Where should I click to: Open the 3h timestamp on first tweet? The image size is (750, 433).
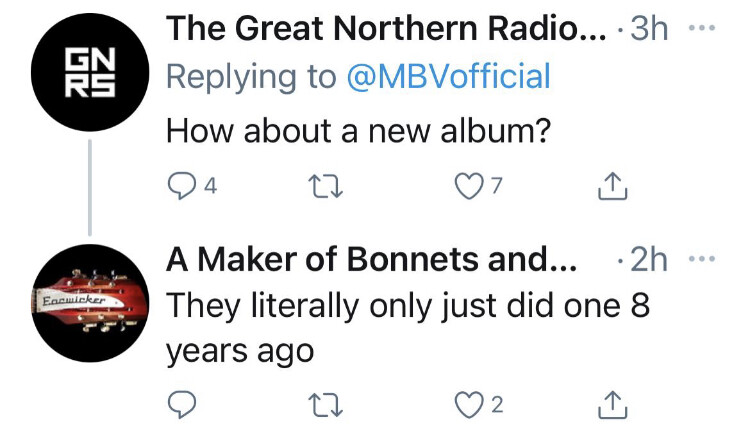pyautogui.click(x=650, y=27)
